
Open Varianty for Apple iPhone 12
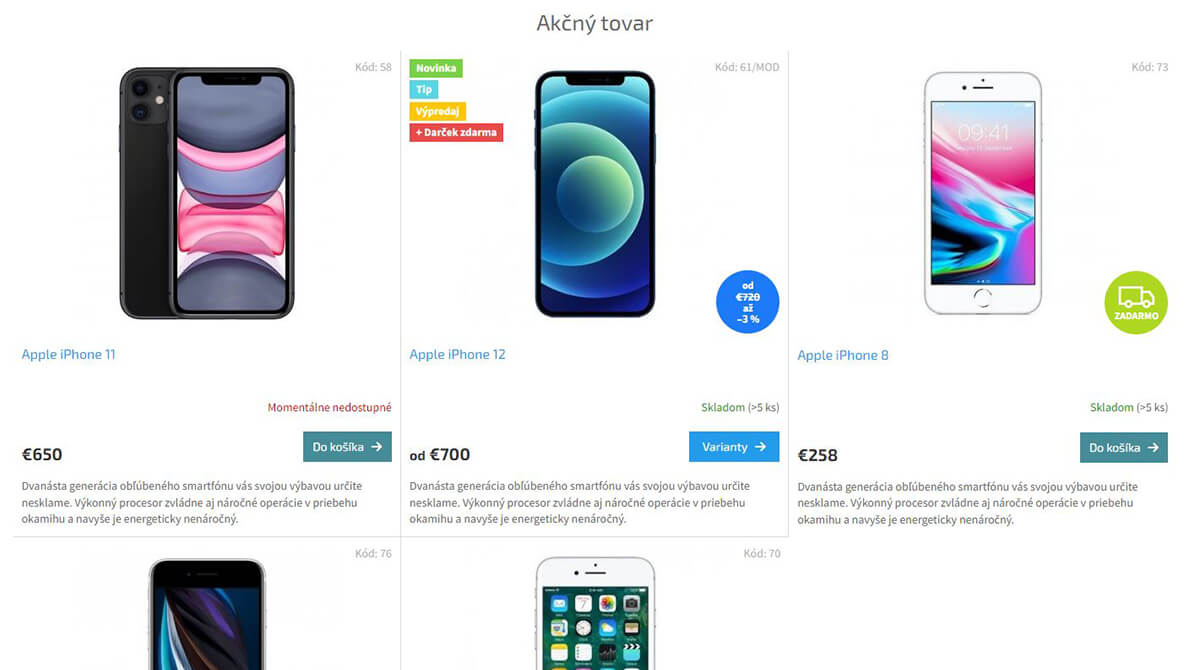(734, 447)
